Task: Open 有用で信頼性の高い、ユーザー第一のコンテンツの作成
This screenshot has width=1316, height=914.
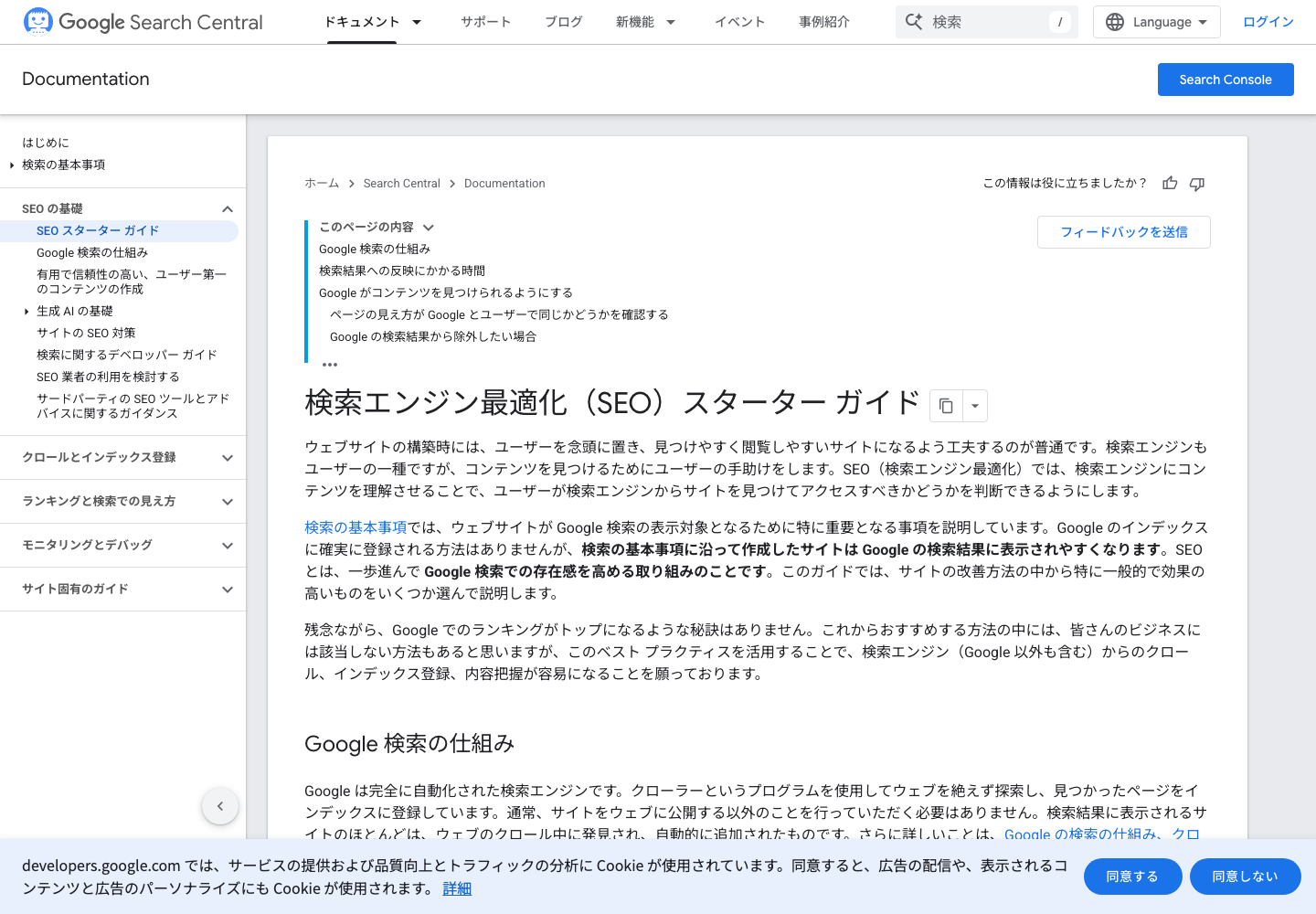Action: coord(132,282)
